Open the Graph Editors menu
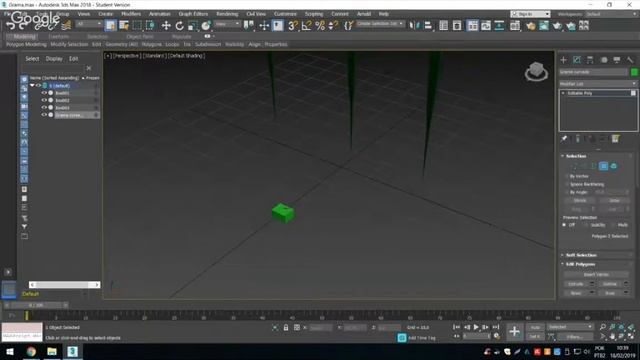Viewport: 640px width, 360px height. (x=193, y=14)
